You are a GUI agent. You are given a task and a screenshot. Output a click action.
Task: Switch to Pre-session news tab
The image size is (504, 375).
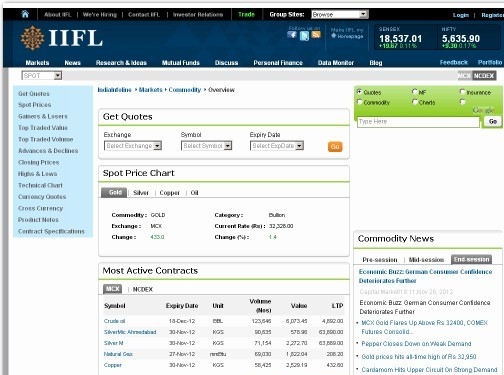coord(380,259)
